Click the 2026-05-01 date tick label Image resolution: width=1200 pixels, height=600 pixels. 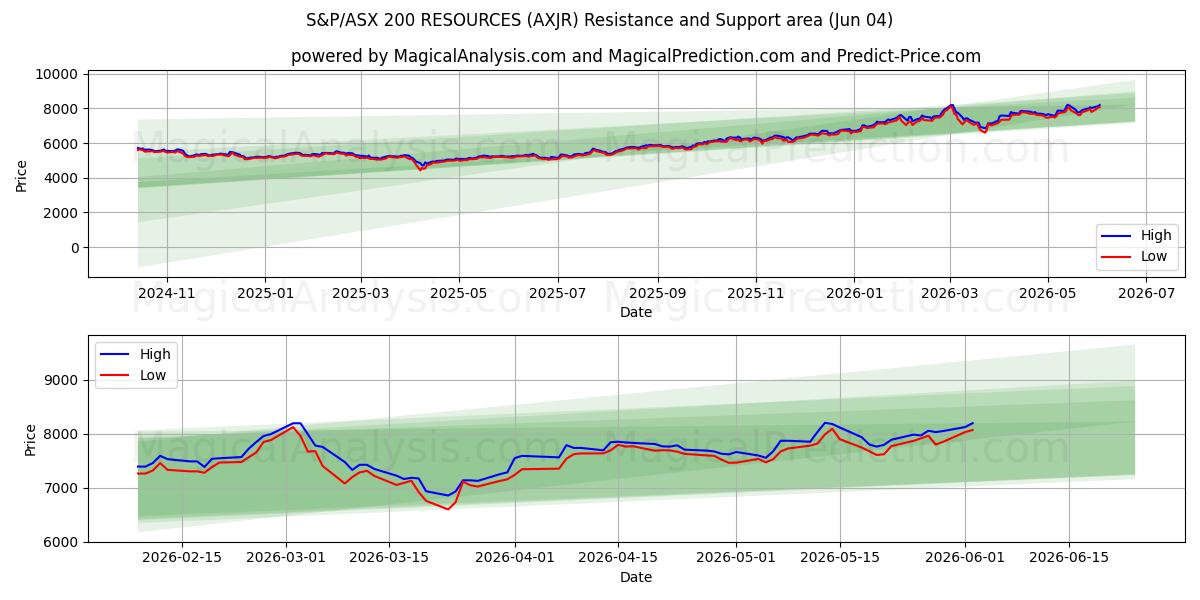pyautogui.click(x=736, y=558)
